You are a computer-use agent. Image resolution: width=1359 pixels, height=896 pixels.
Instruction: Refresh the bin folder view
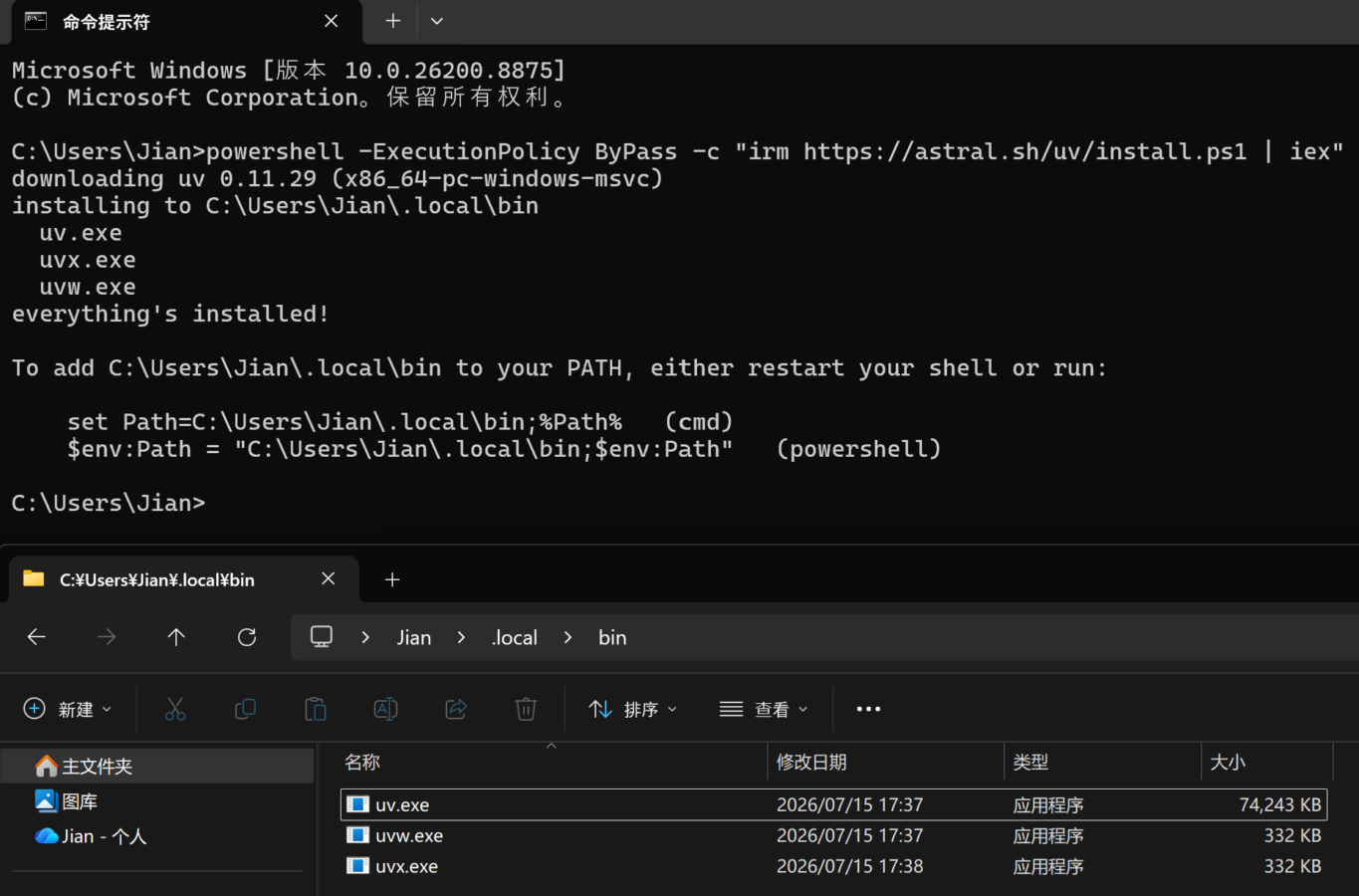[x=247, y=637]
